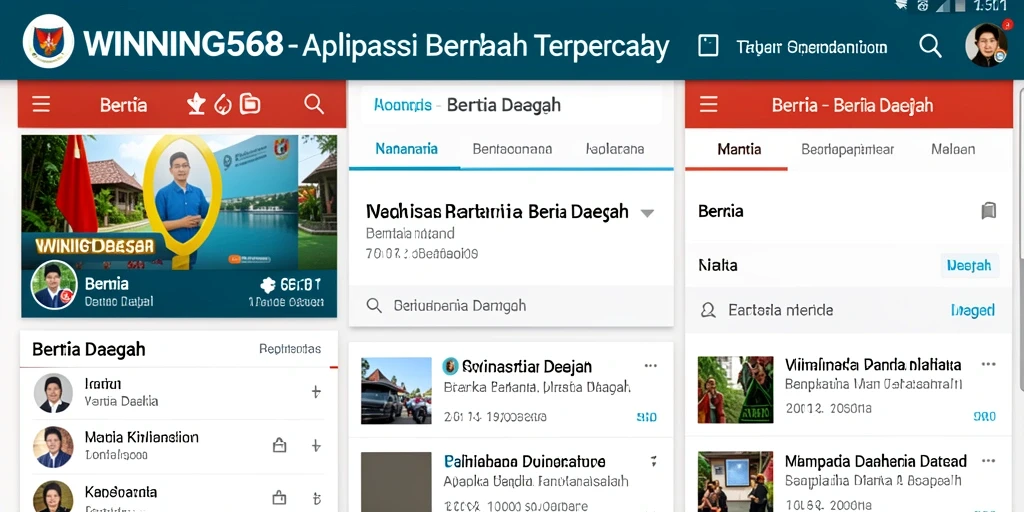This screenshot has width=1024, height=512.
Task: Expand the Neohisas Bartarniia Beria Daegah dropdown
Action: click(x=647, y=213)
